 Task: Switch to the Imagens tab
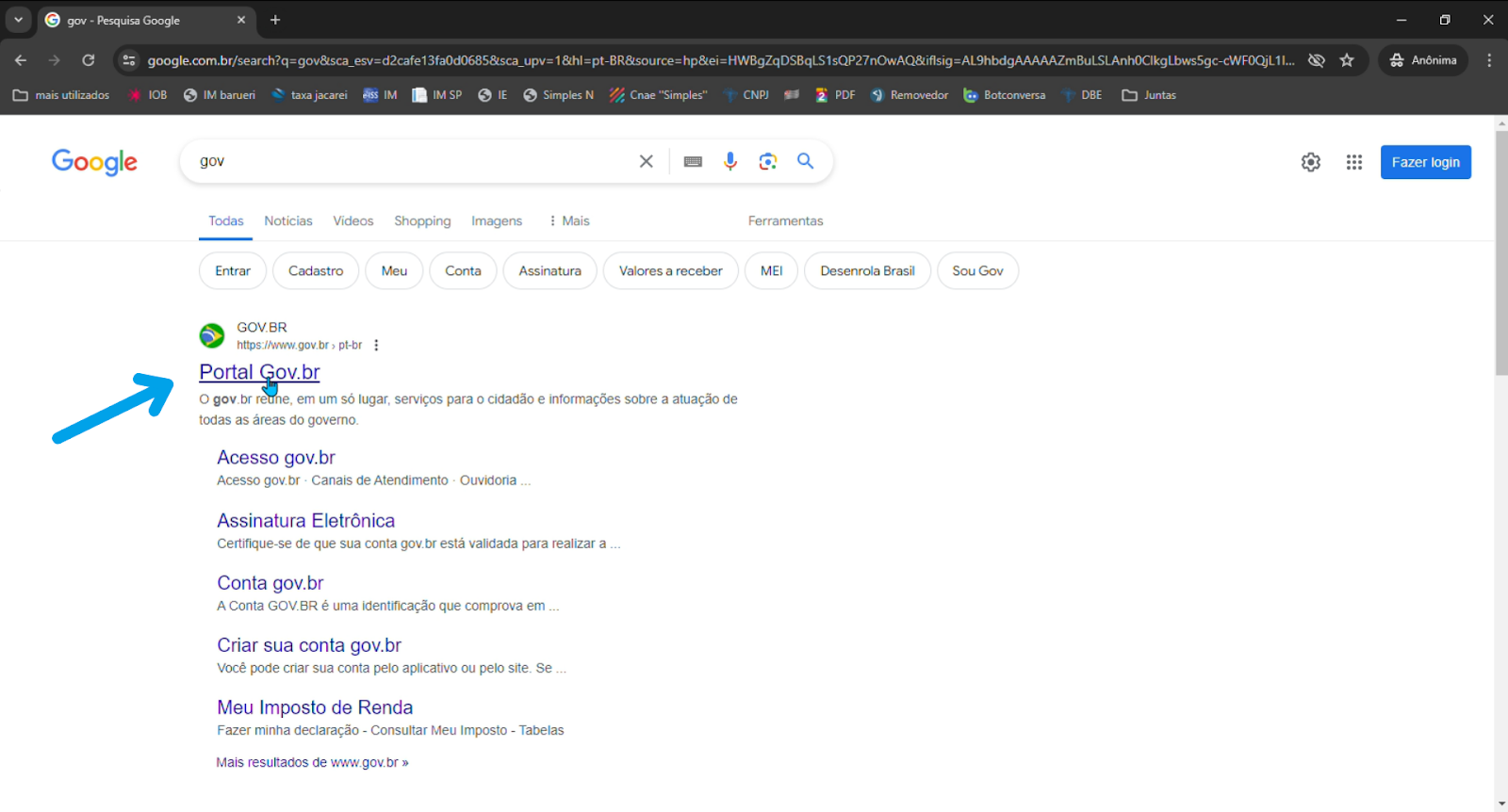point(497,220)
